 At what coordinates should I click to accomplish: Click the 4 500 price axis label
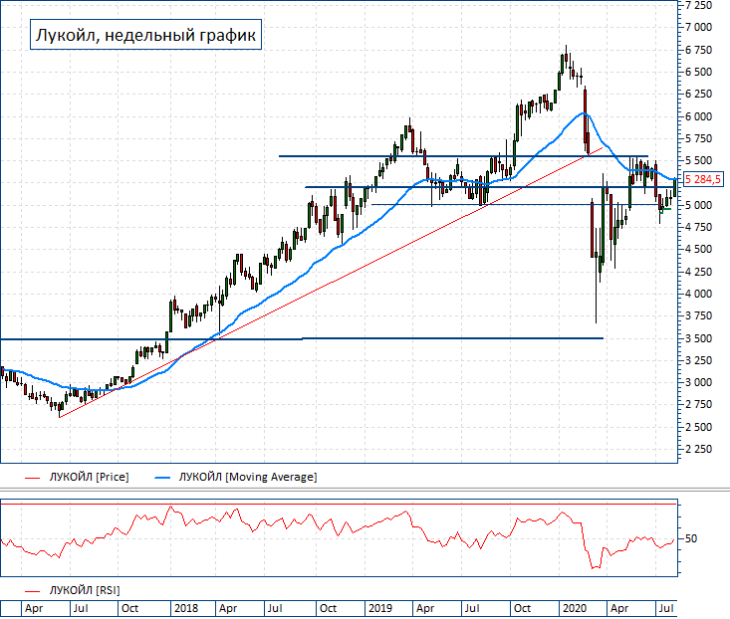coord(698,249)
